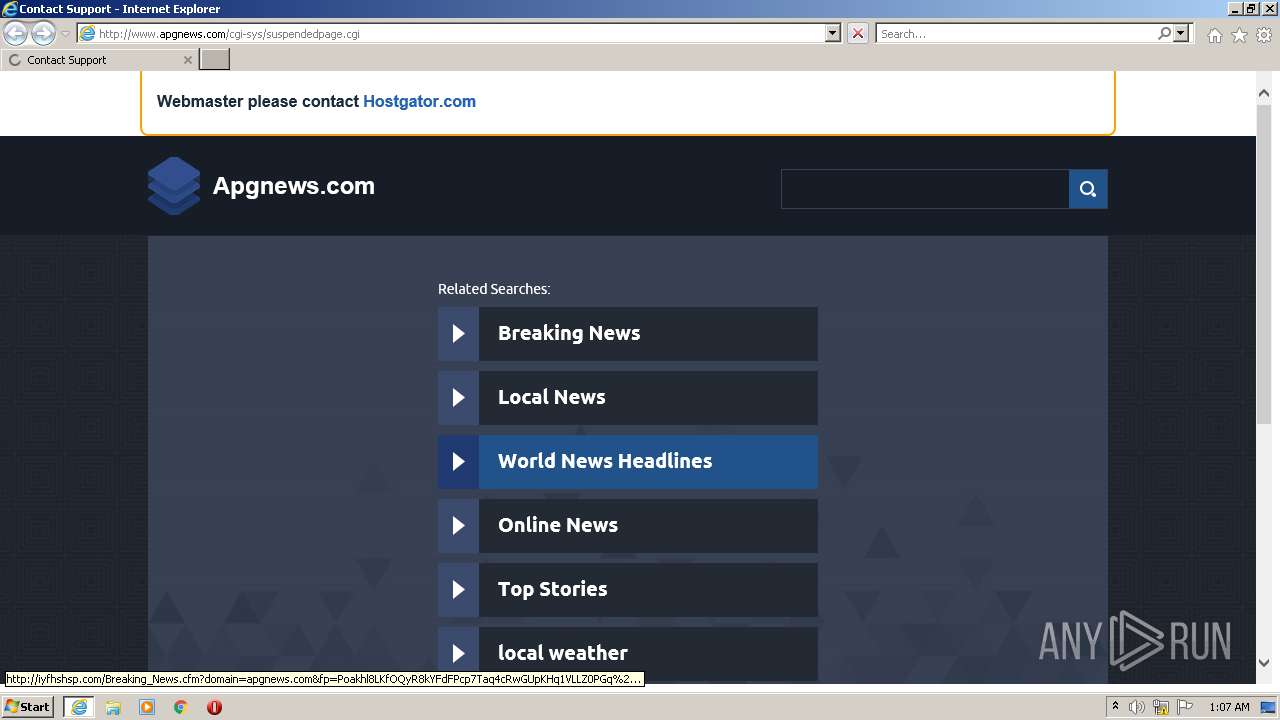Click Internet Explorer taskbar icon
The width and height of the screenshot is (1280, 720).
point(79,707)
